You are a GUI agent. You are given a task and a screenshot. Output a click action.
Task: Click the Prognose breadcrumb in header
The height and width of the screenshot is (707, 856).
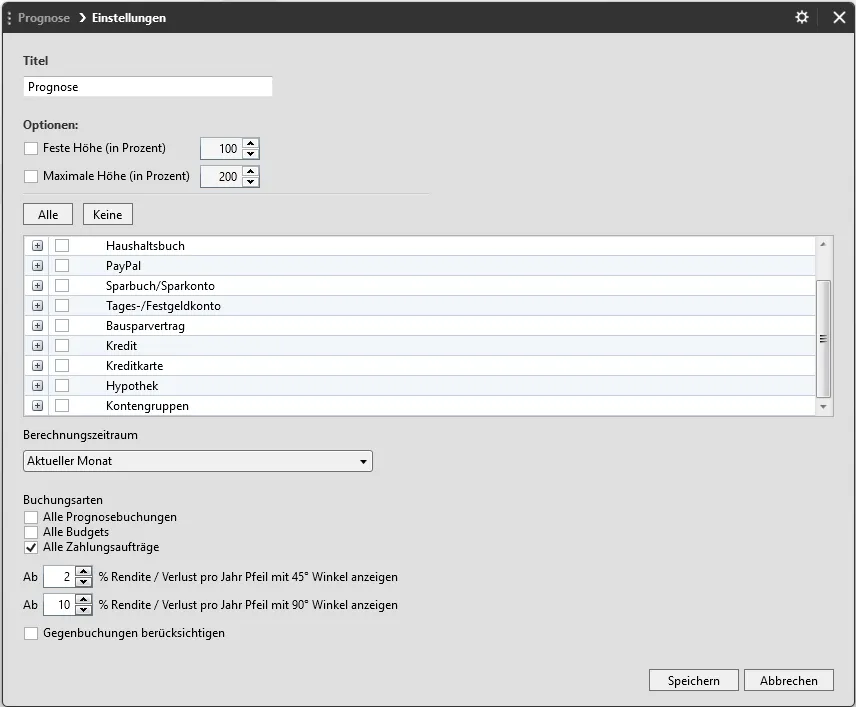[44, 18]
